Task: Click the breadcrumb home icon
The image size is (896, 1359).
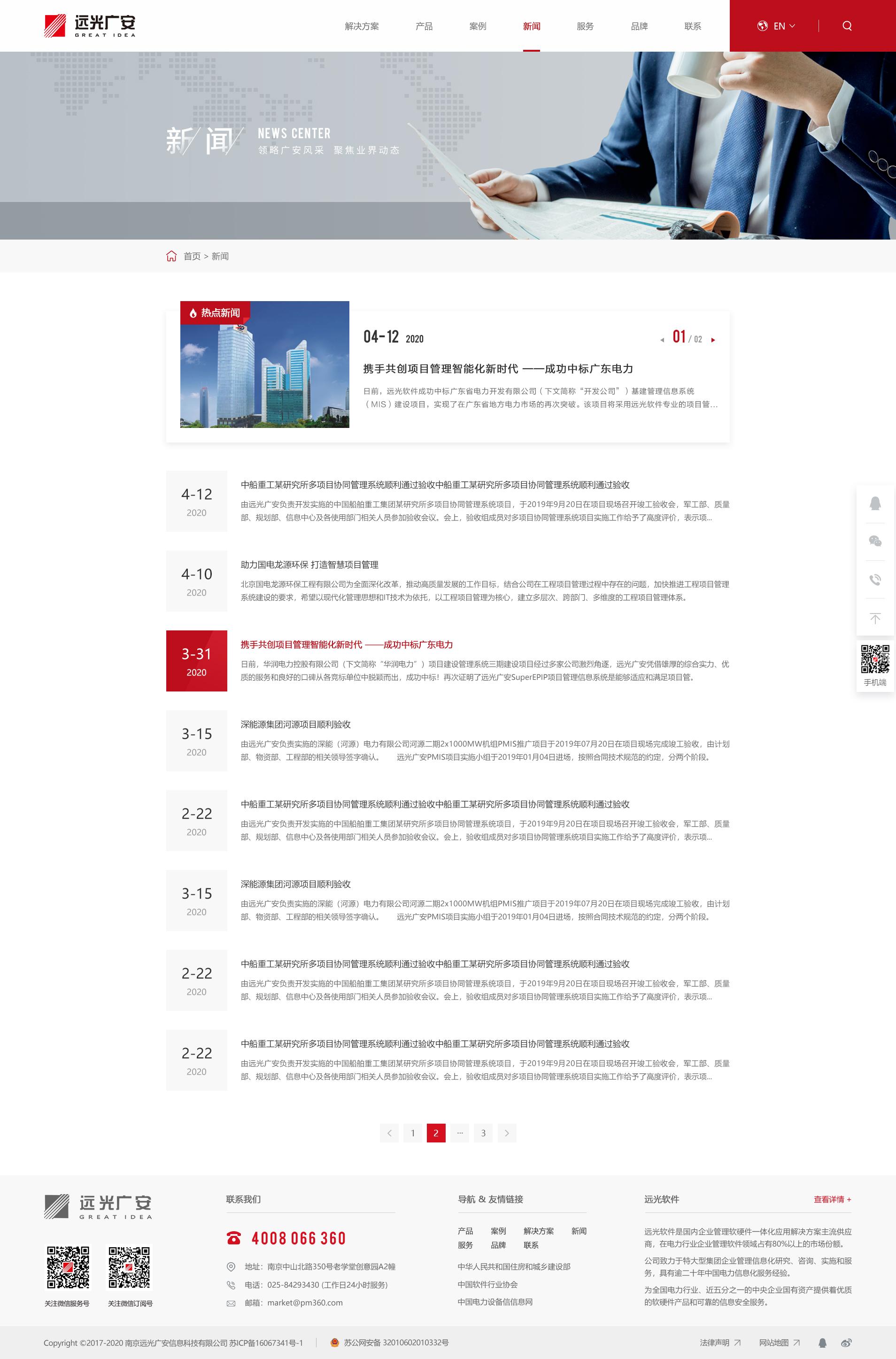Action: 171,256
